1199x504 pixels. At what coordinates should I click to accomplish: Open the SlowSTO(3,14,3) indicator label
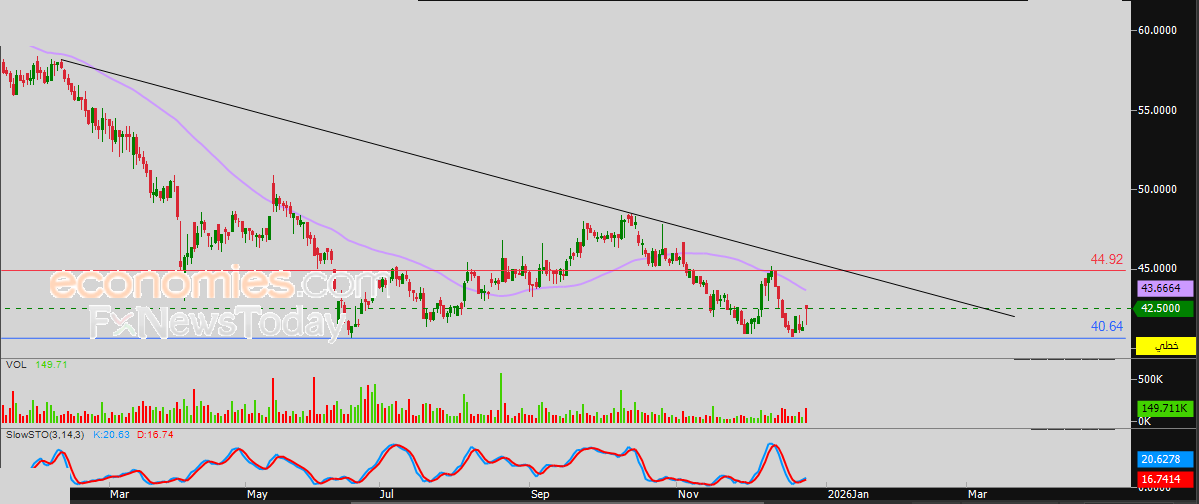pos(45,435)
